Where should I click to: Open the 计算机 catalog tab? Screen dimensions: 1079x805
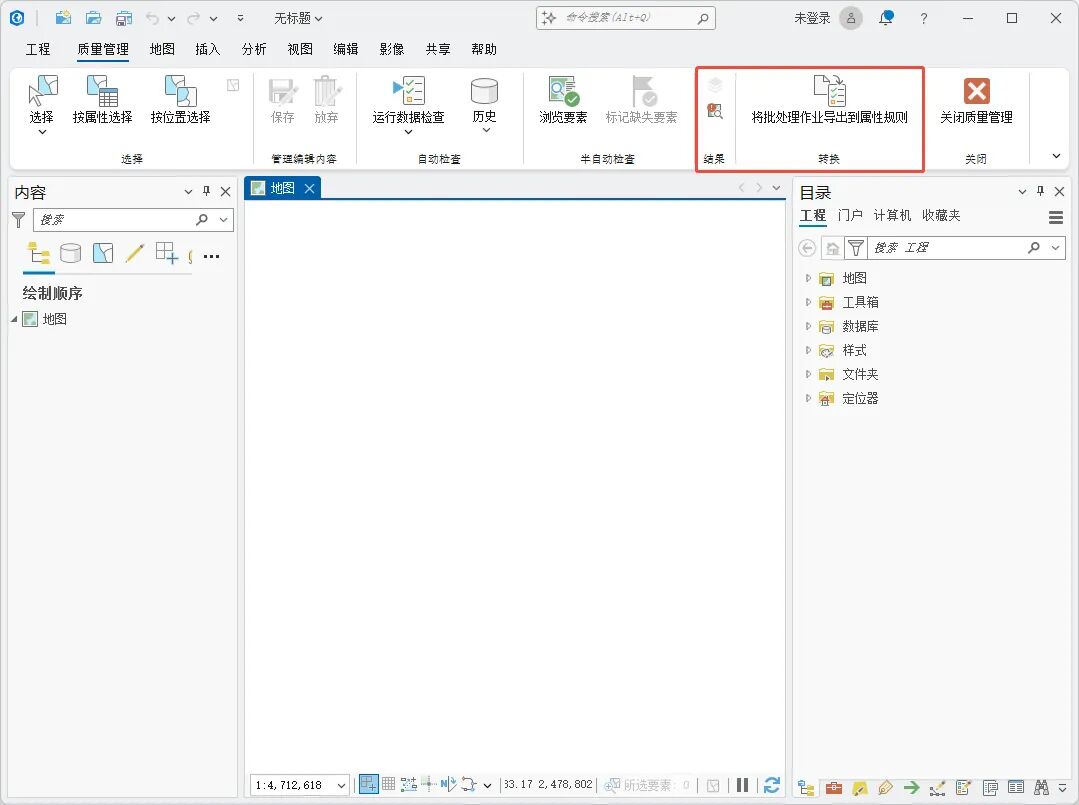tap(892, 215)
